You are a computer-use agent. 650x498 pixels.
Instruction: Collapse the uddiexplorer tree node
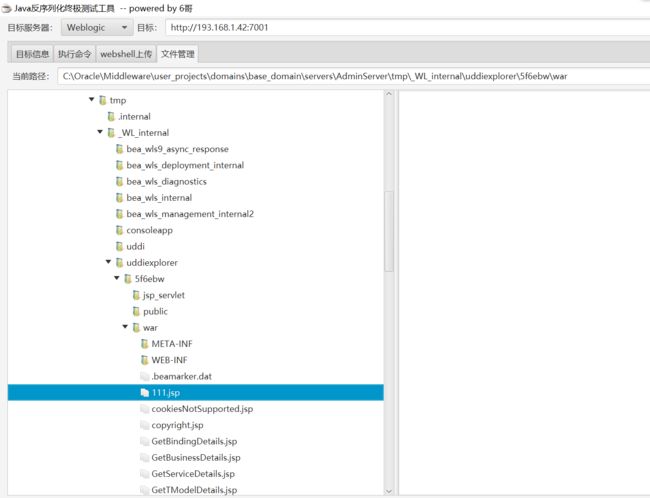108,261
